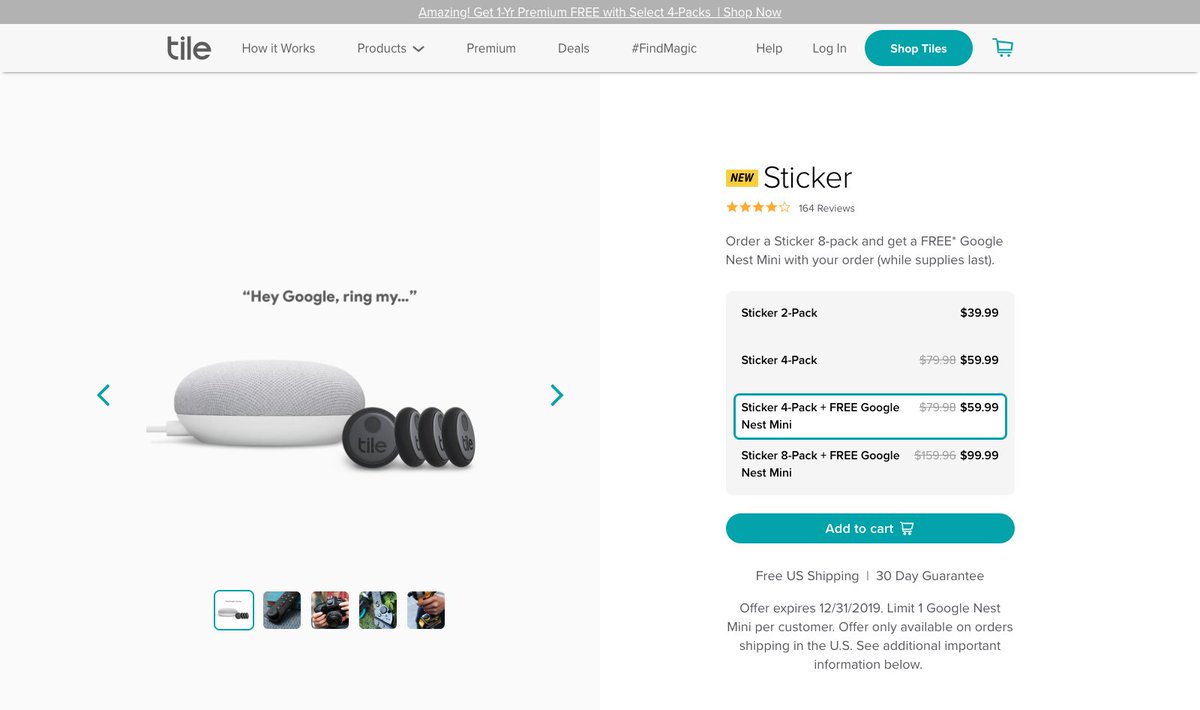Choose the Sticker 4-Pack $59.99 option

(870, 360)
